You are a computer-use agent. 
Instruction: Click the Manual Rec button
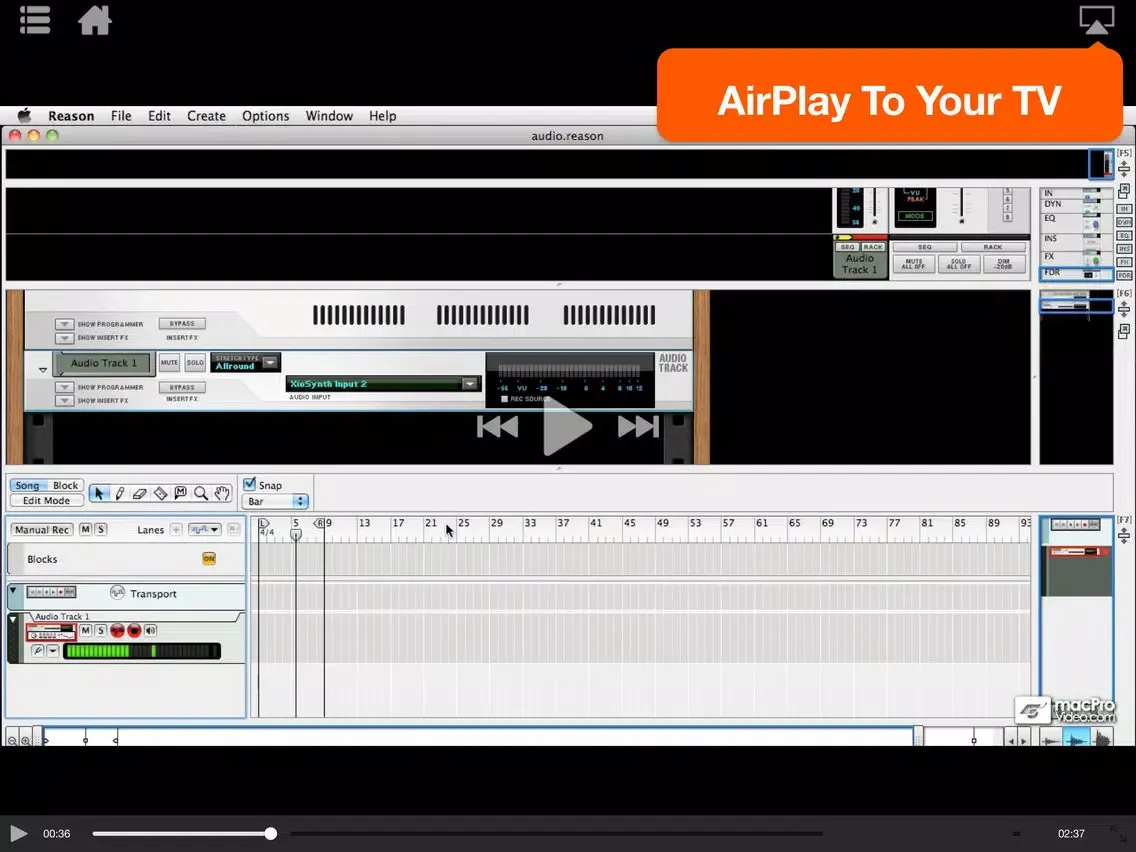[x=42, y=530]
